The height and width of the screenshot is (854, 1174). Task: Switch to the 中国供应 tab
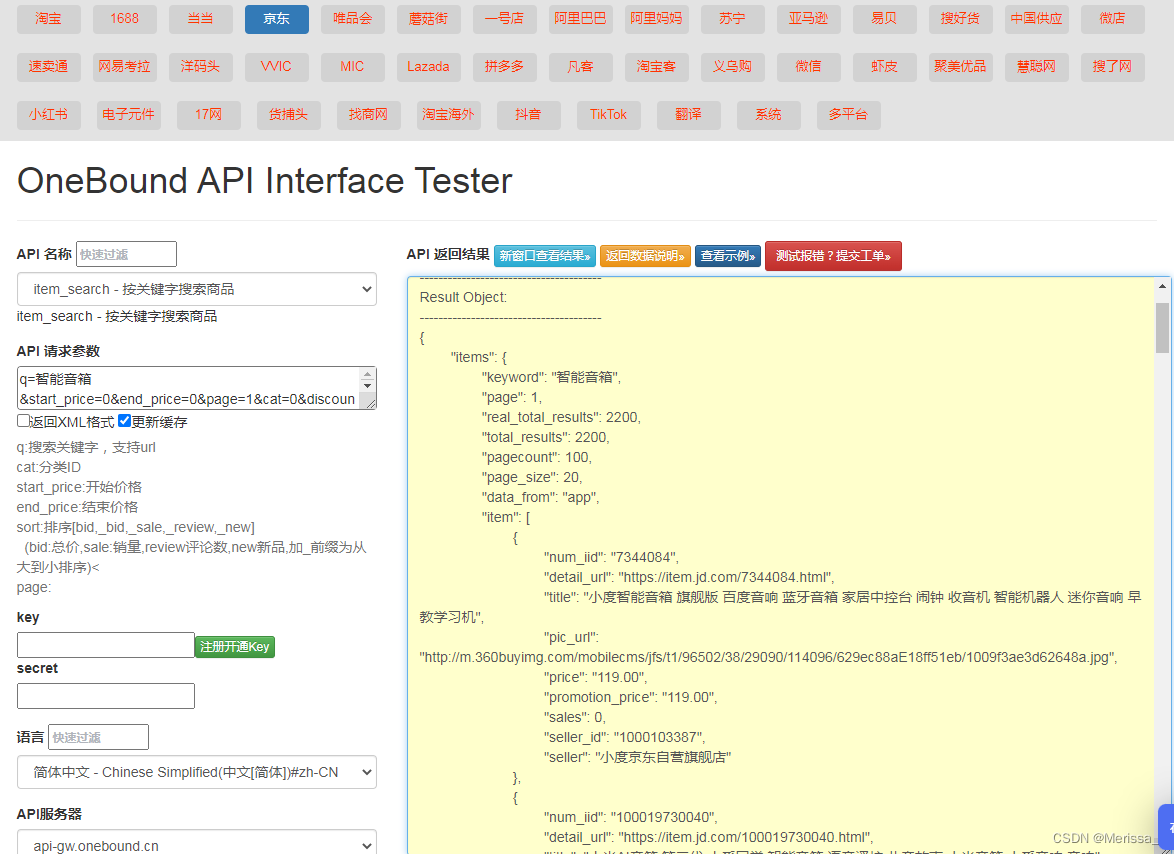click(x=1036, y=19)
